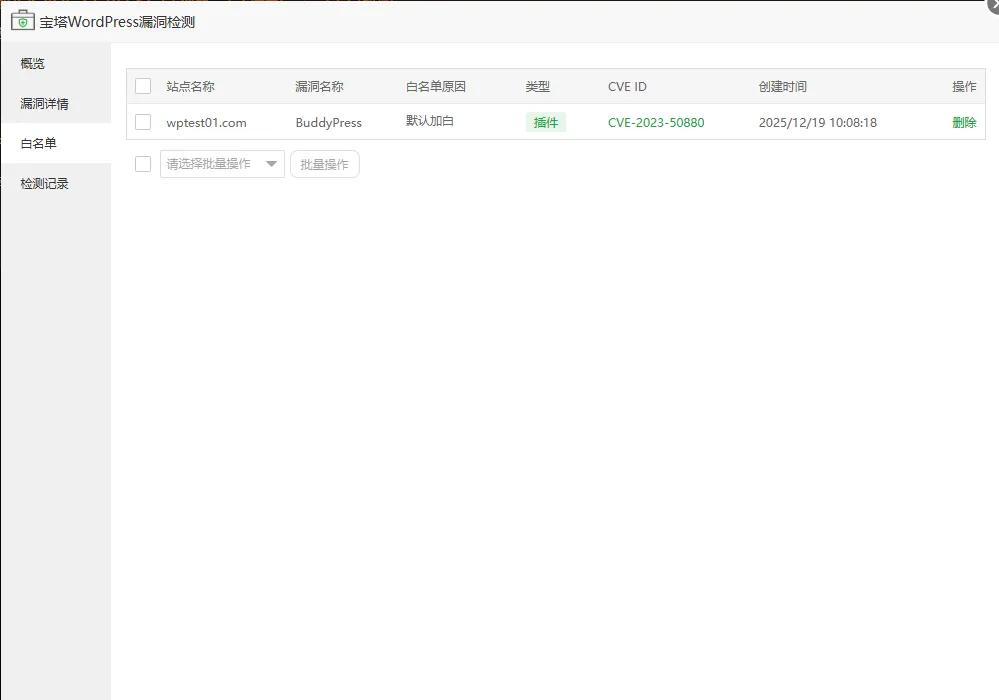Check the checkbox next to batch operation selector

(x=142, y=164)
